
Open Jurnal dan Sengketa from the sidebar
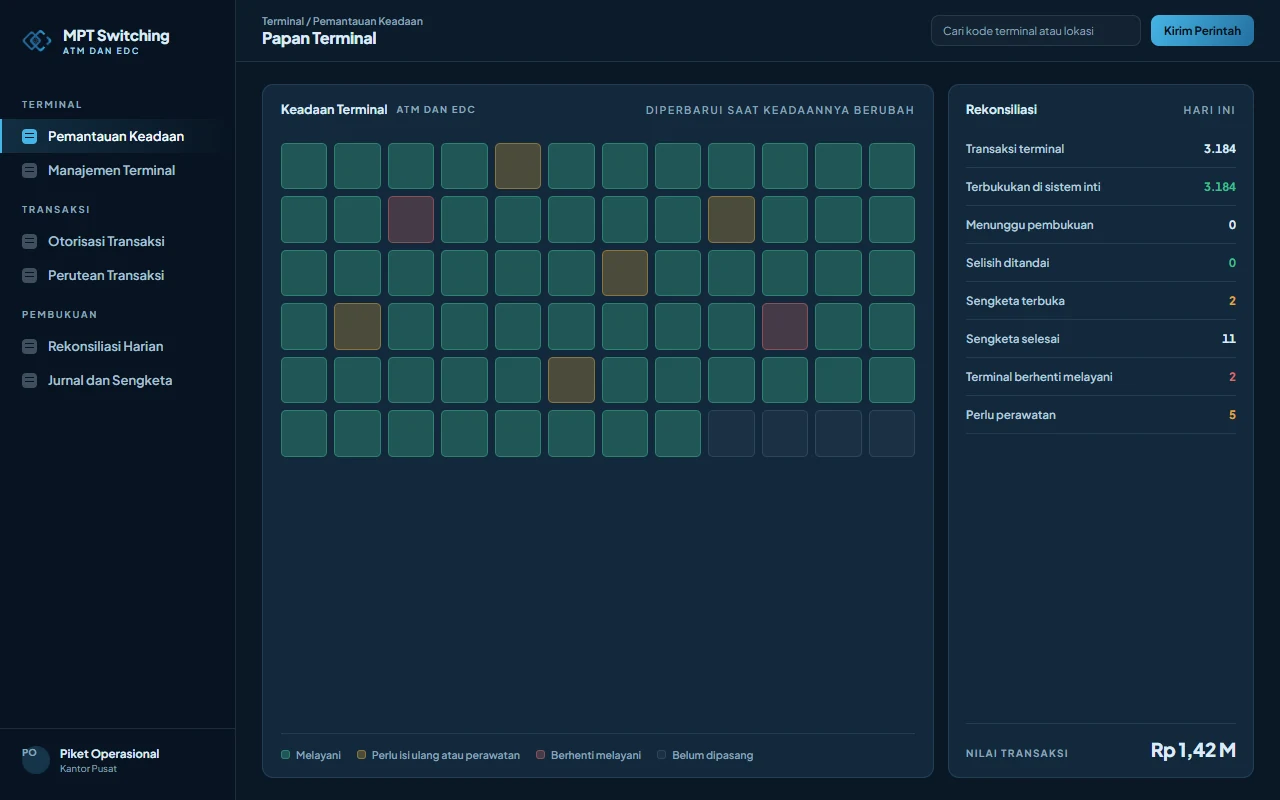pyautogui.click(x=118, y=380)
